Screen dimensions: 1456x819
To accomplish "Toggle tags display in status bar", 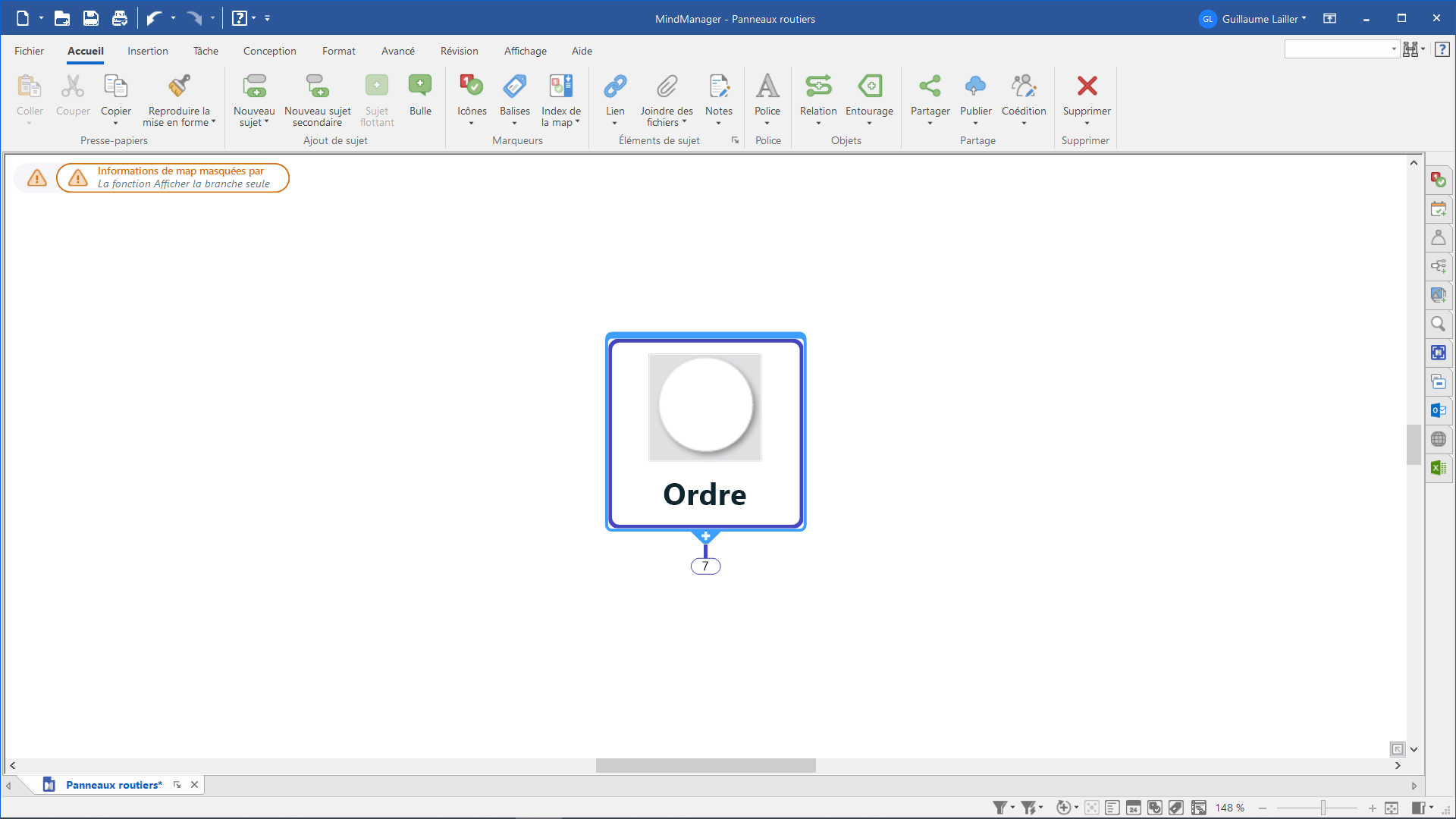I will (x=1176, y=808).
